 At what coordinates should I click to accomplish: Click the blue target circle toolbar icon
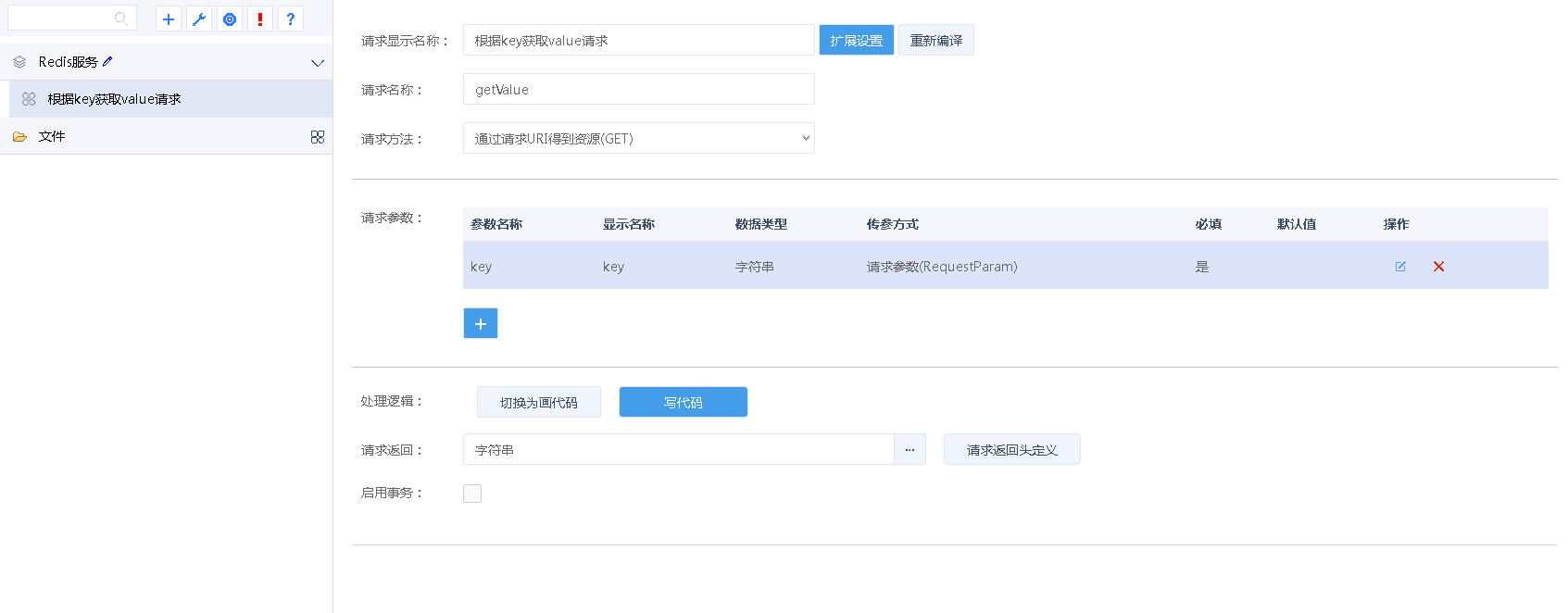tap(230, 19)
